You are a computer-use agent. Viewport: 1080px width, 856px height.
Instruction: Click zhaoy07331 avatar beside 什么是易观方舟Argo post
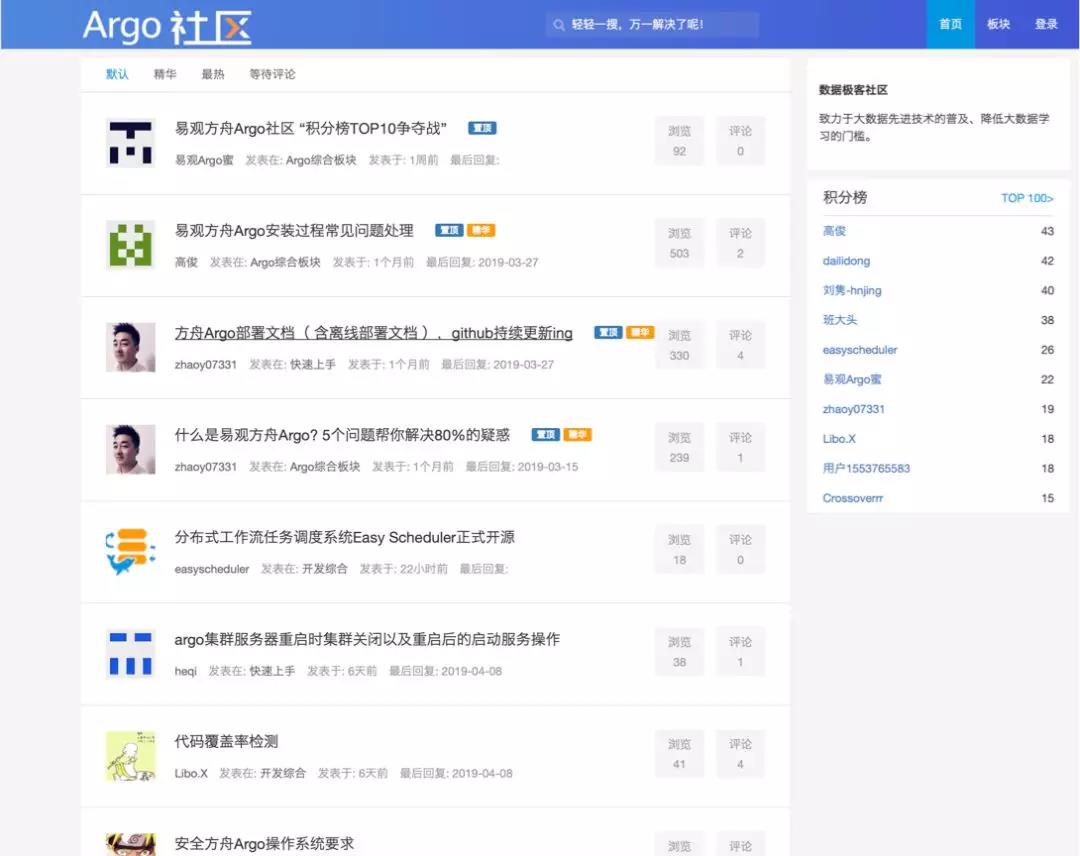[130, 449]
